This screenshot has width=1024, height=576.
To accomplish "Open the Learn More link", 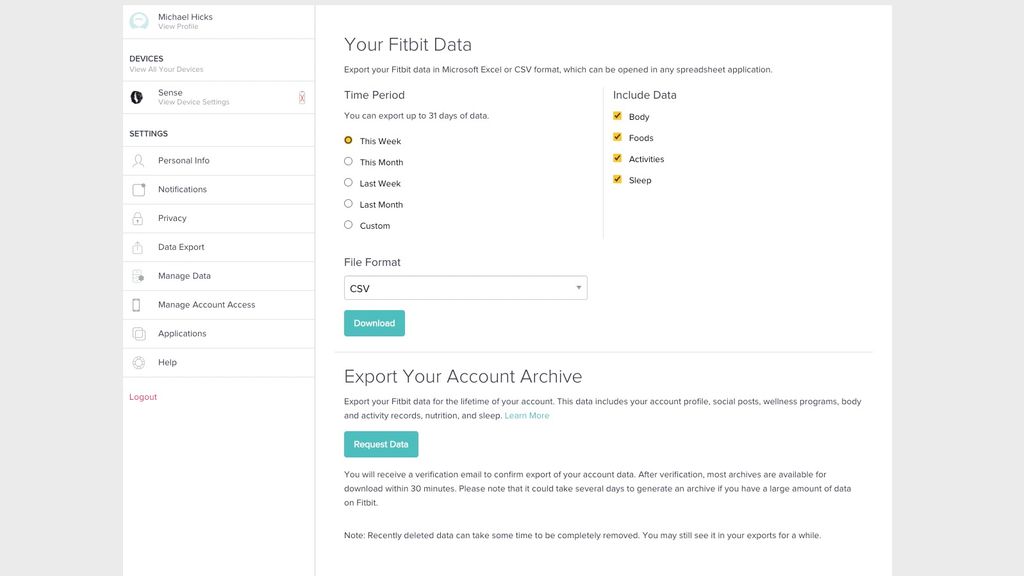I will tap(527, 416).
